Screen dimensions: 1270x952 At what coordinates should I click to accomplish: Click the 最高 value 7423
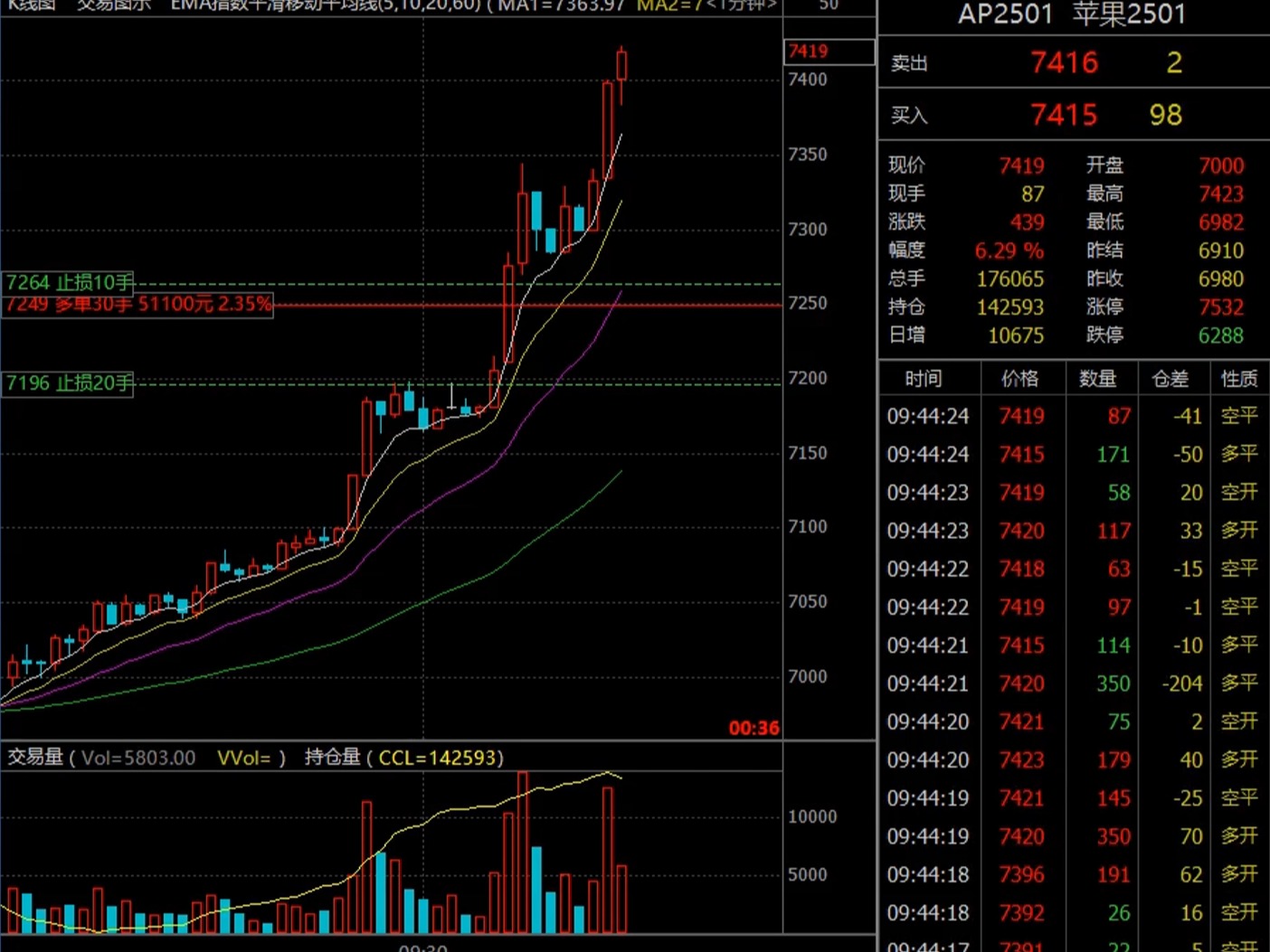click(x=1221, y=193)
